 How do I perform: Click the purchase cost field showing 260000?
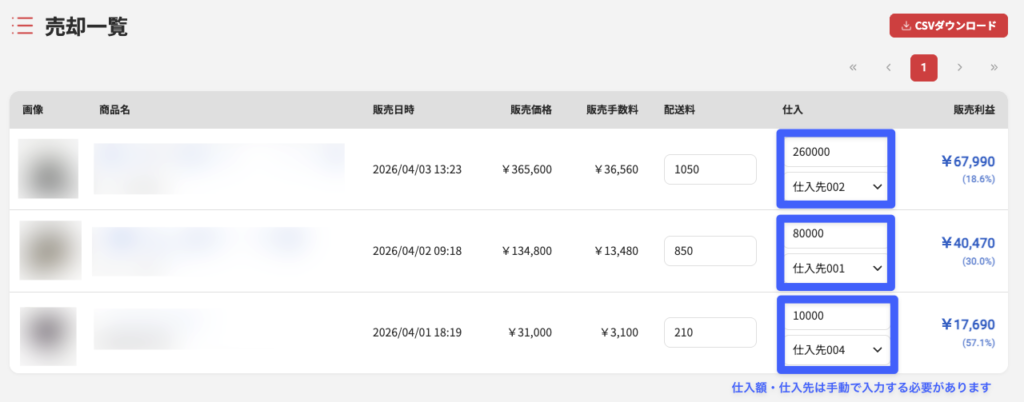pos(835,152)
